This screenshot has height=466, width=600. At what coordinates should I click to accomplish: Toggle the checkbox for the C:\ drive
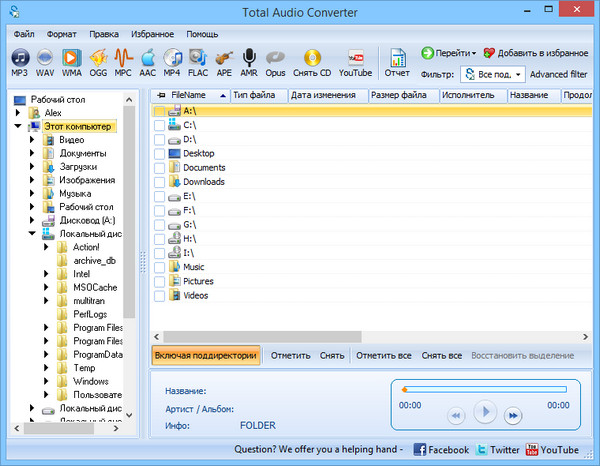click(160, 125)
